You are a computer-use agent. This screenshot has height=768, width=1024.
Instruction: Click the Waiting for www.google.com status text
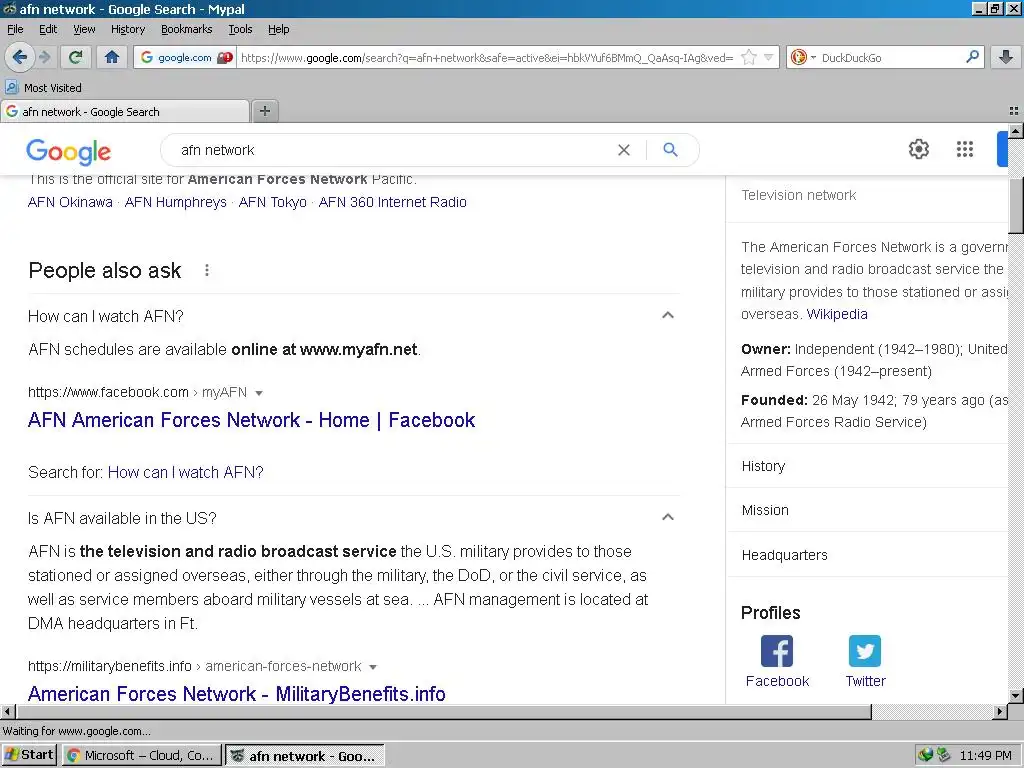pos(77,731)
